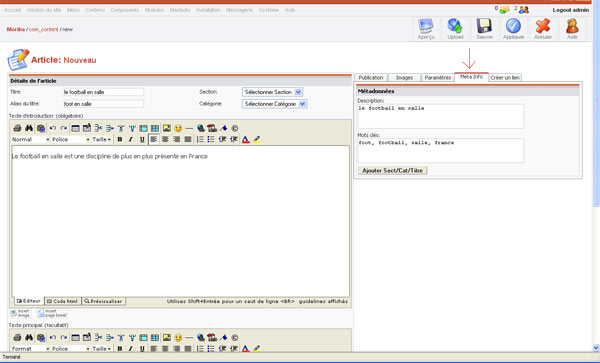Pick text color in main editor
The image size is (600, 363).
pyautogui.click(x=246, y=348)
